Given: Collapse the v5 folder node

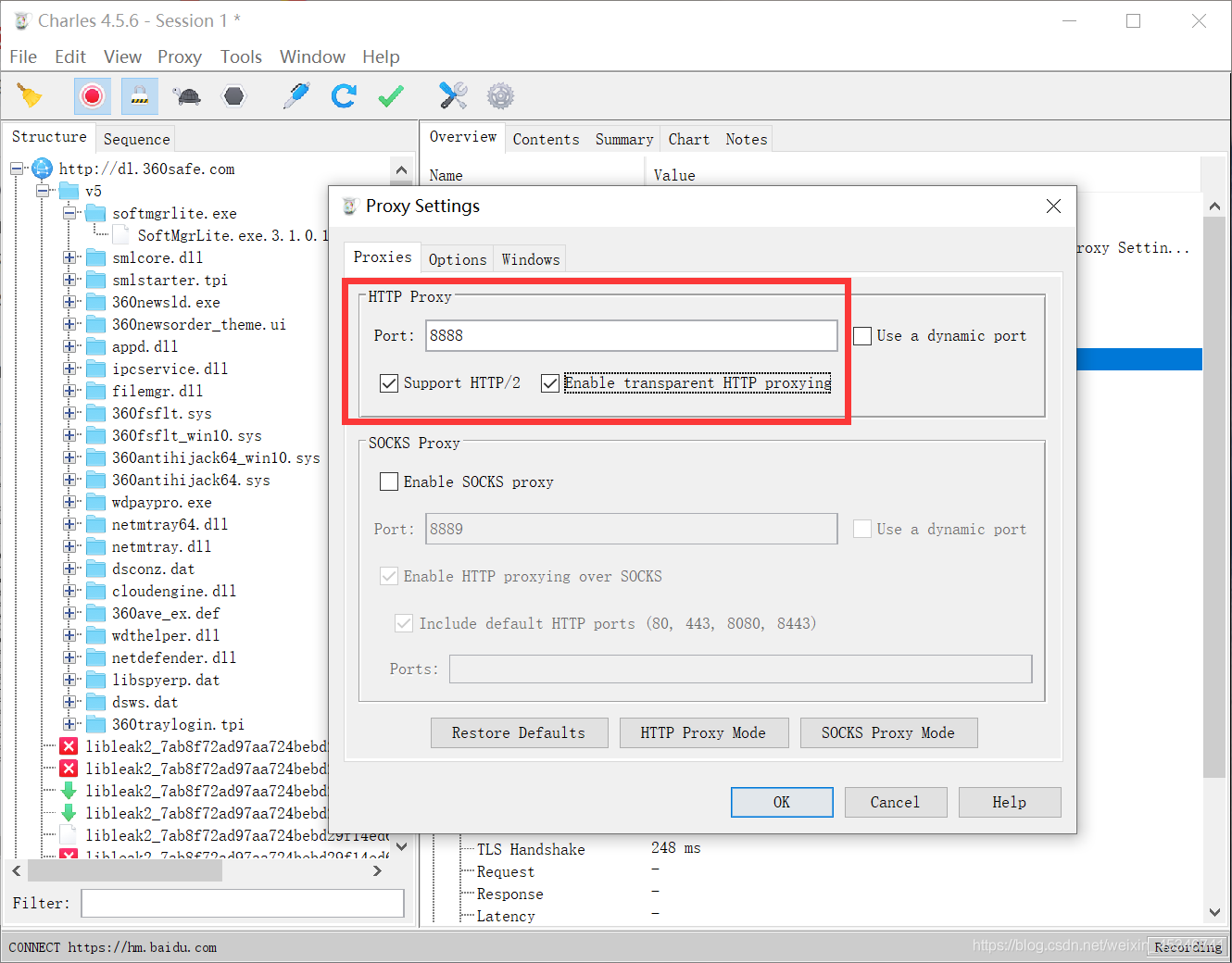Looking at the screenshot, I should [43, 191].
